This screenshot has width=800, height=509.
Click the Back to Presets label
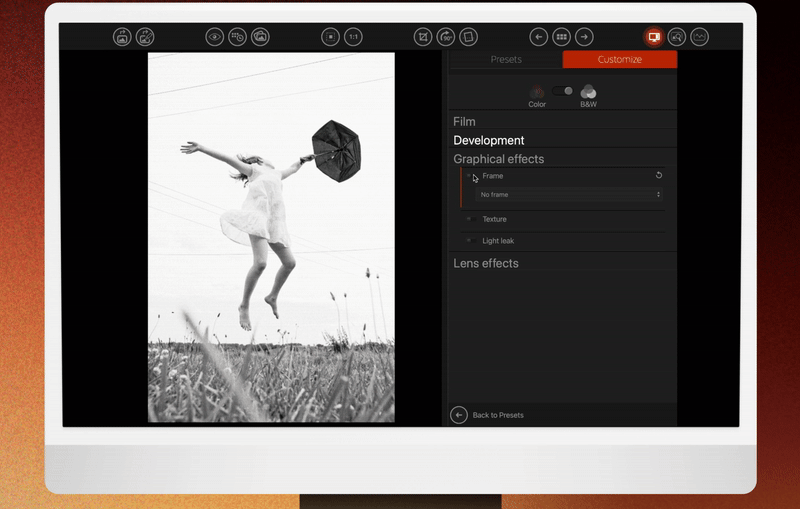pos(498,415)
